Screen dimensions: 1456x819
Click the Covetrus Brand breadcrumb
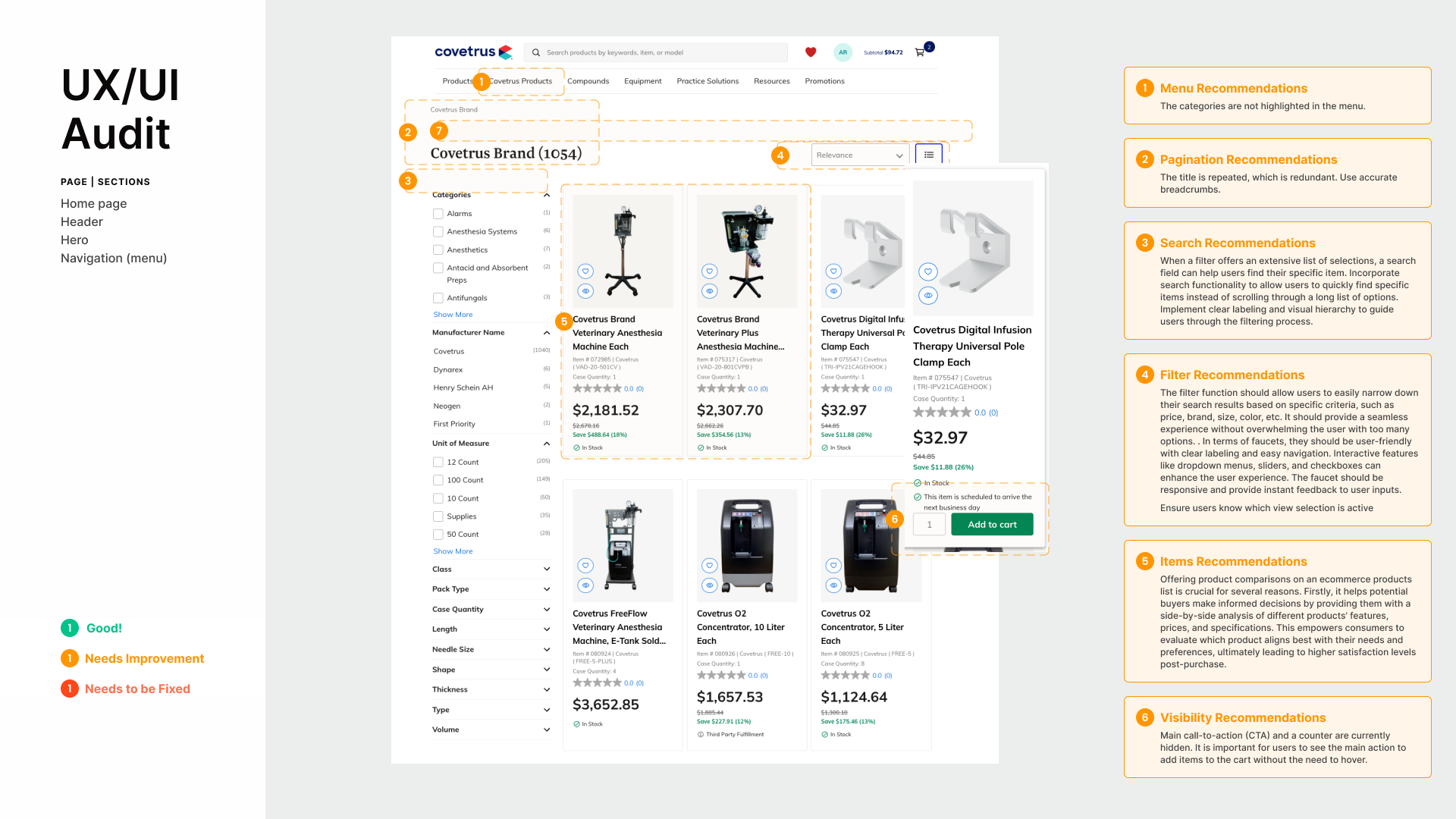454,110
